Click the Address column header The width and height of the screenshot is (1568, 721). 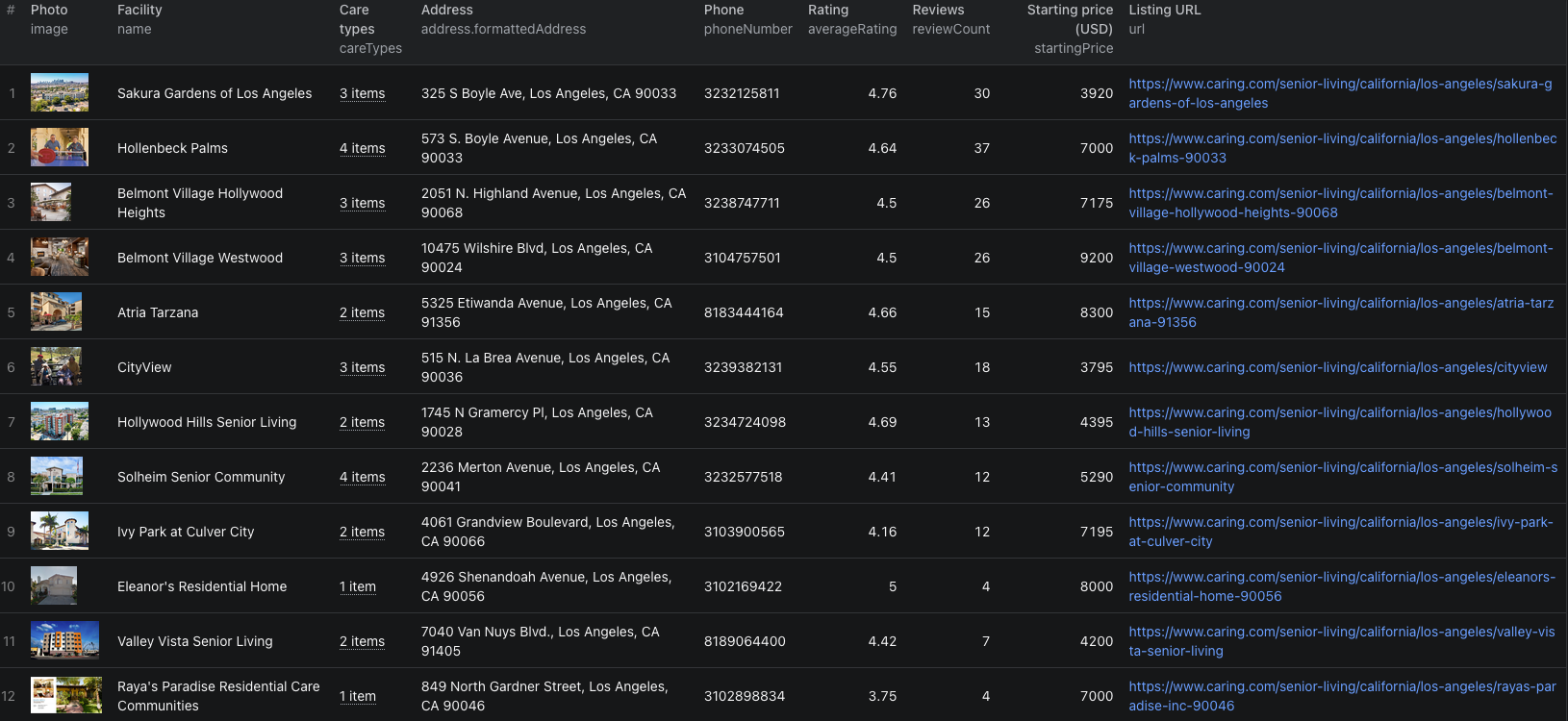pos(503,19)
